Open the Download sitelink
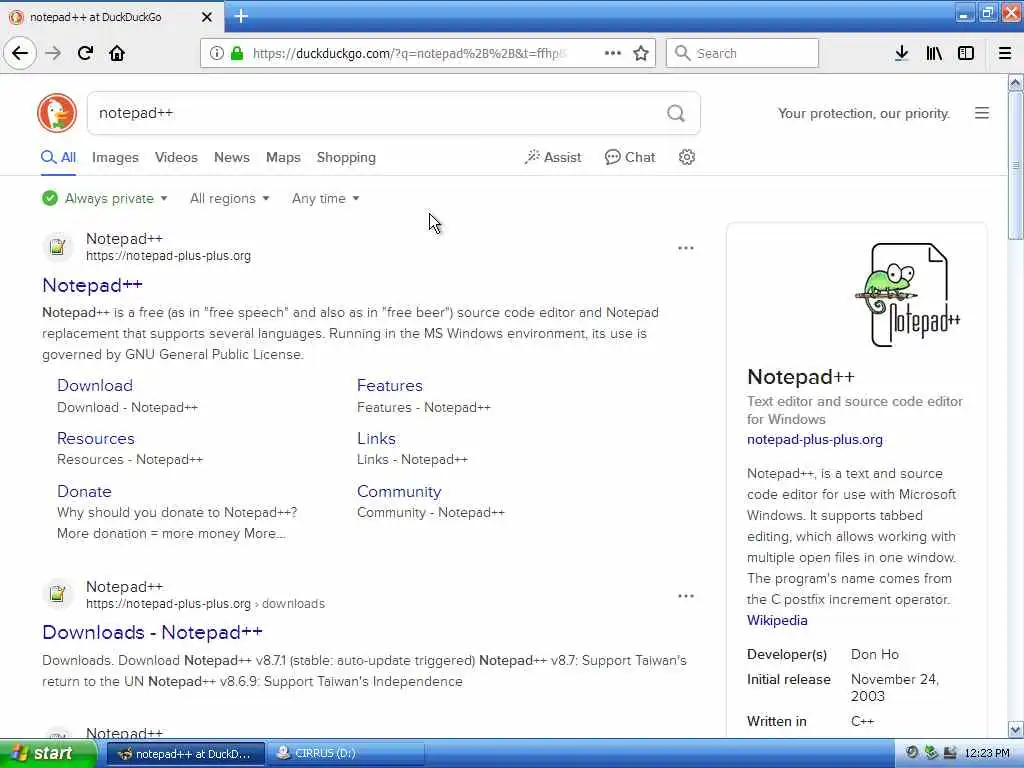 click(x=95, y=385)
